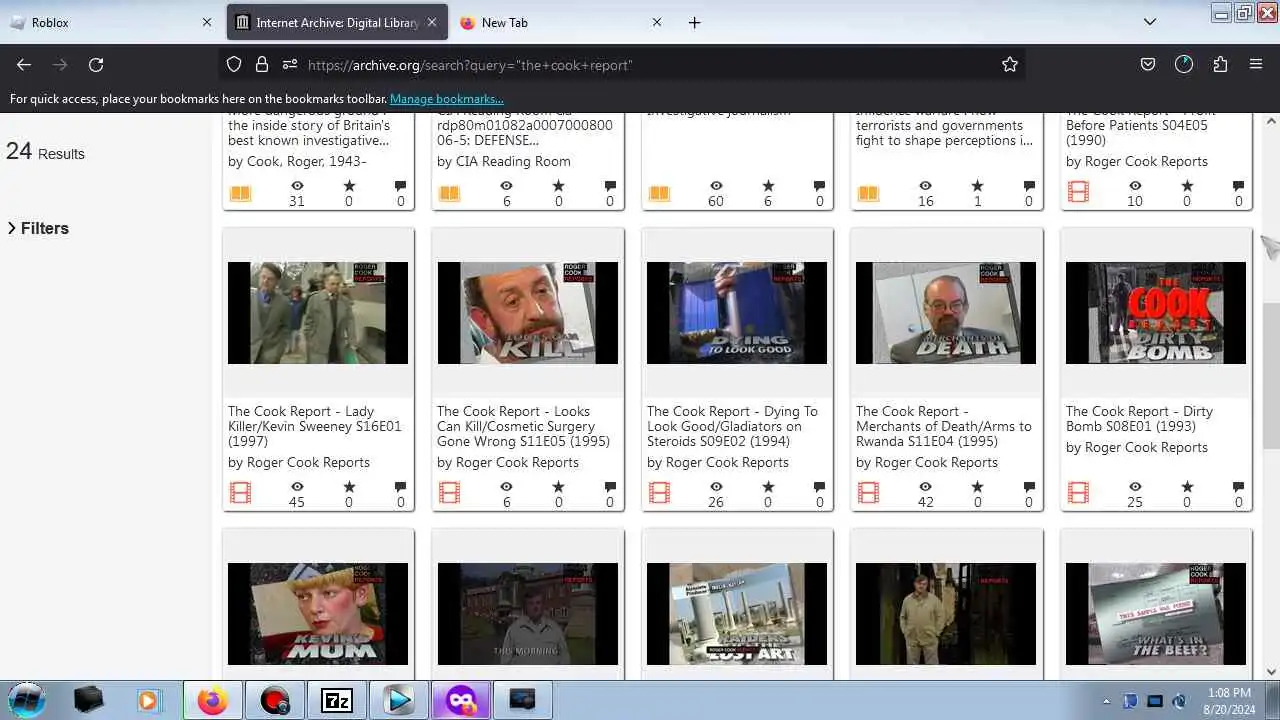Click book icon on Cook, Roger card
Viewport: 1280px width, 720px height.
click(240, 193)
